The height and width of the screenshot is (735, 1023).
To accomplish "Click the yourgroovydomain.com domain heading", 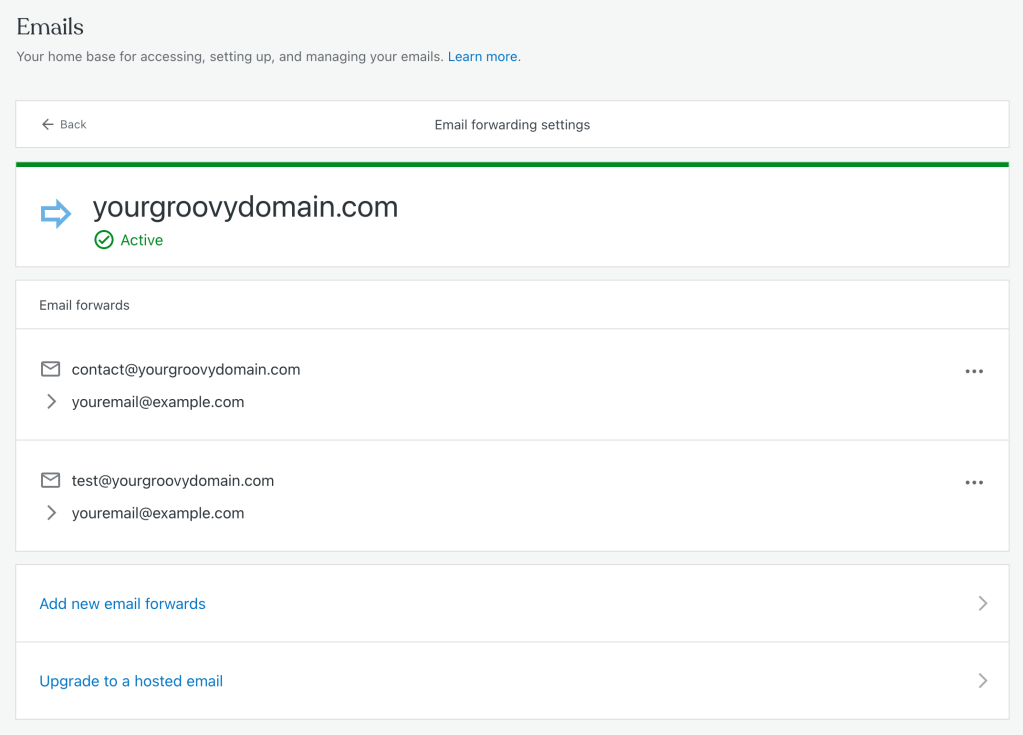I will click(245, 207).
